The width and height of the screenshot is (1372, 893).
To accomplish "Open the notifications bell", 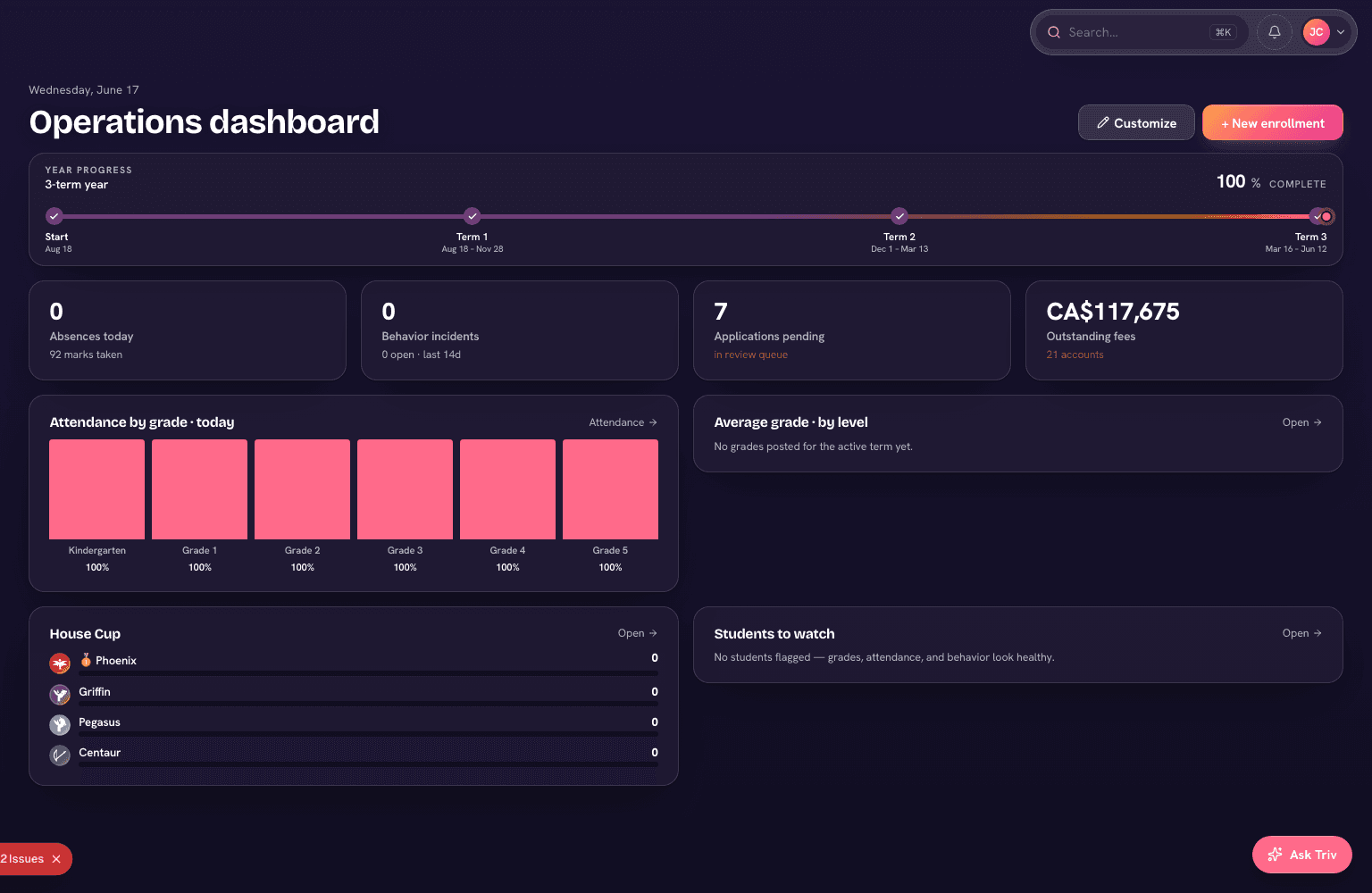I will click(1275, 32).
